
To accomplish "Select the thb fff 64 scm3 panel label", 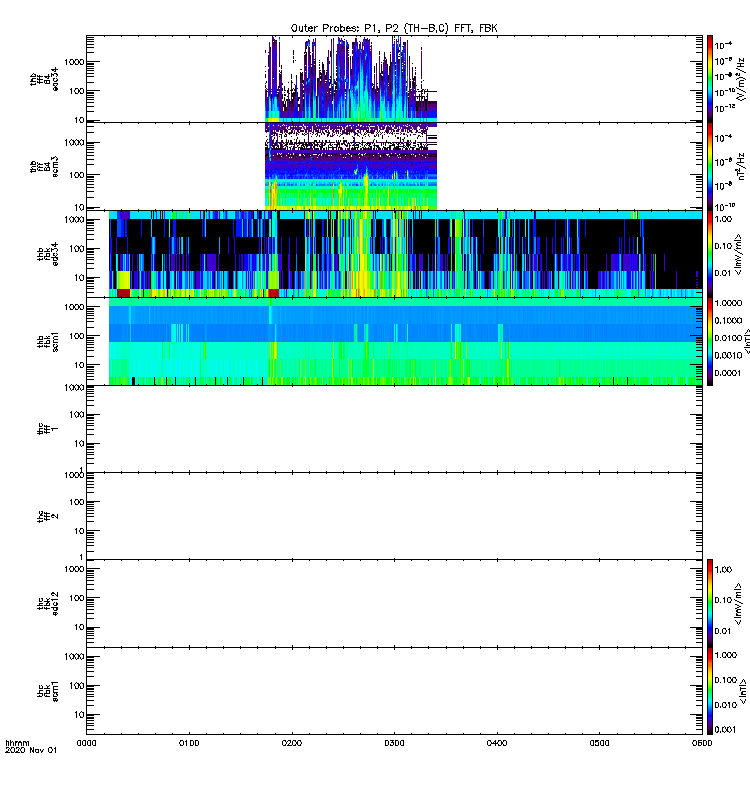I will point(44,166).
